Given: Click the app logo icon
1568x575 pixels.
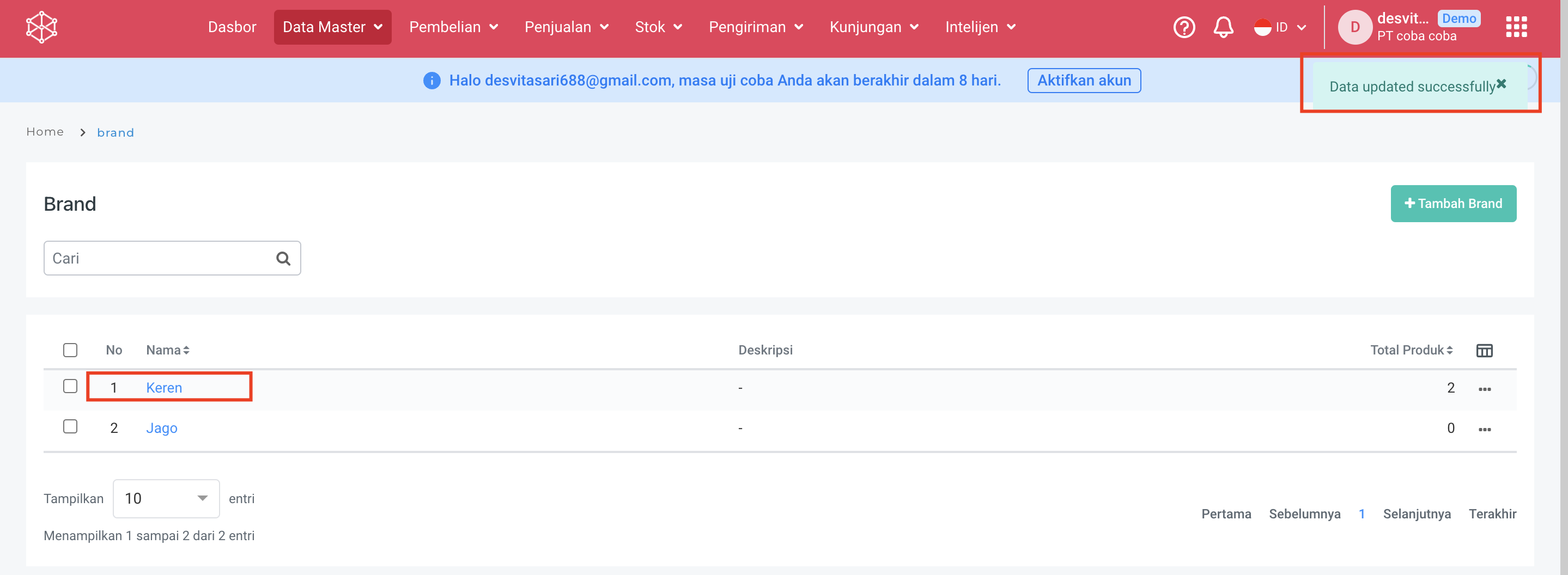Looking at the screenshot, I should (41, 27).
